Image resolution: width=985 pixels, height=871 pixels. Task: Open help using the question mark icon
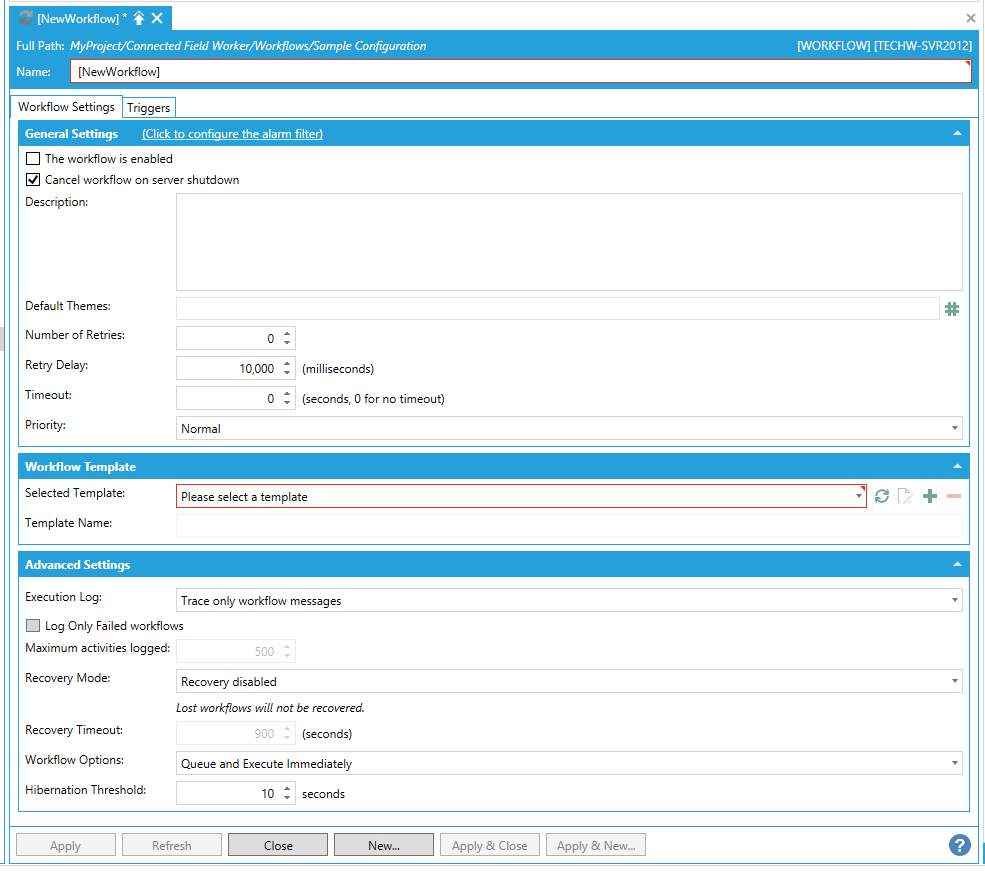(x=959, y=844)
